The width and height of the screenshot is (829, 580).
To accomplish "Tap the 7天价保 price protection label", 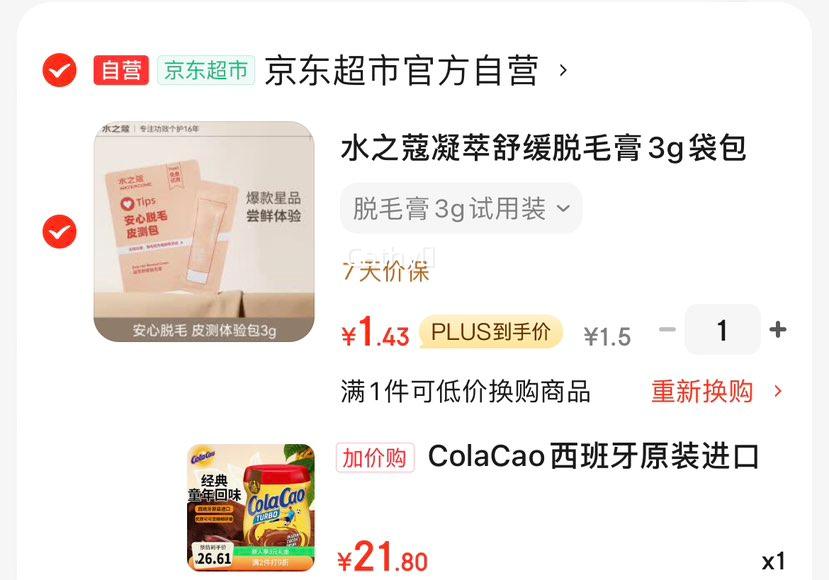I will click(385, 272).
